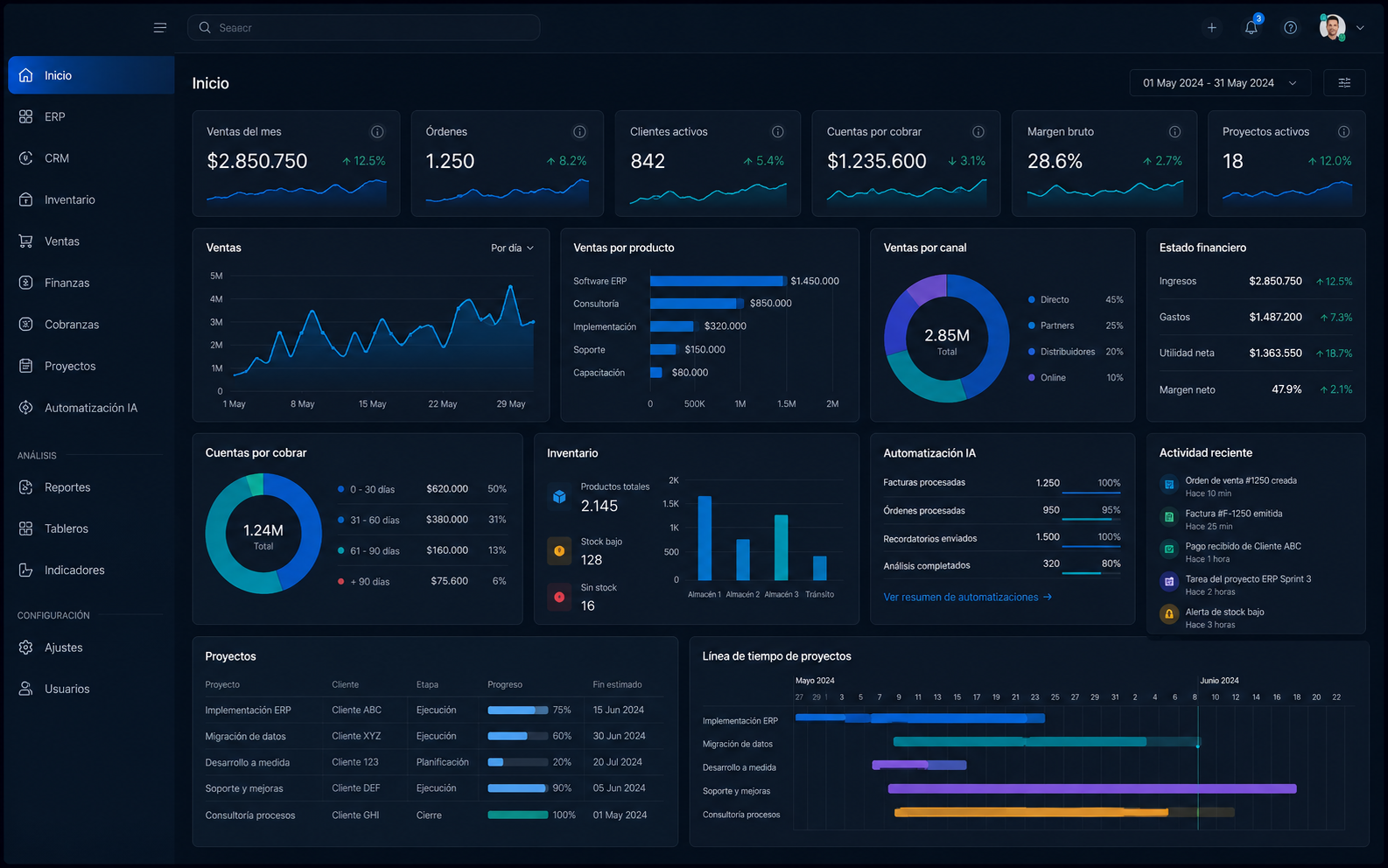Click the Usuarios sidebar icon

tap(26, 689)
